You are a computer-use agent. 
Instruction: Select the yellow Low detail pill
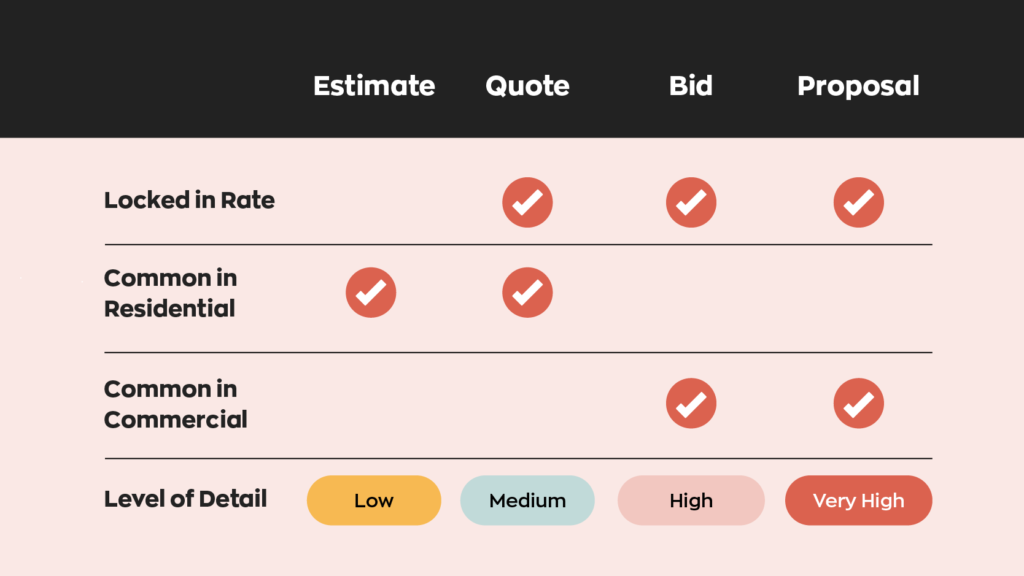[374, 500]
